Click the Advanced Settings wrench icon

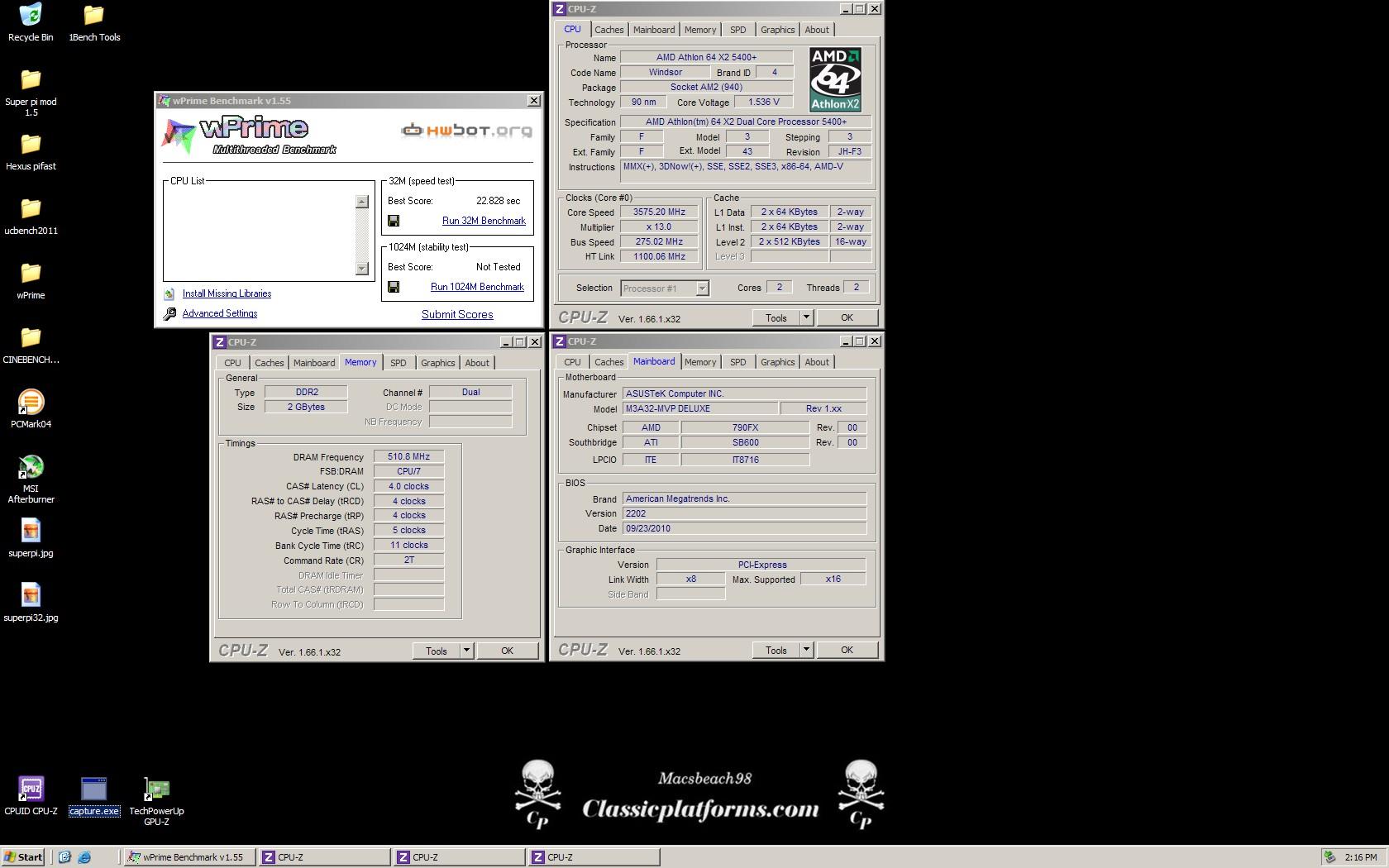click(169, 313)
